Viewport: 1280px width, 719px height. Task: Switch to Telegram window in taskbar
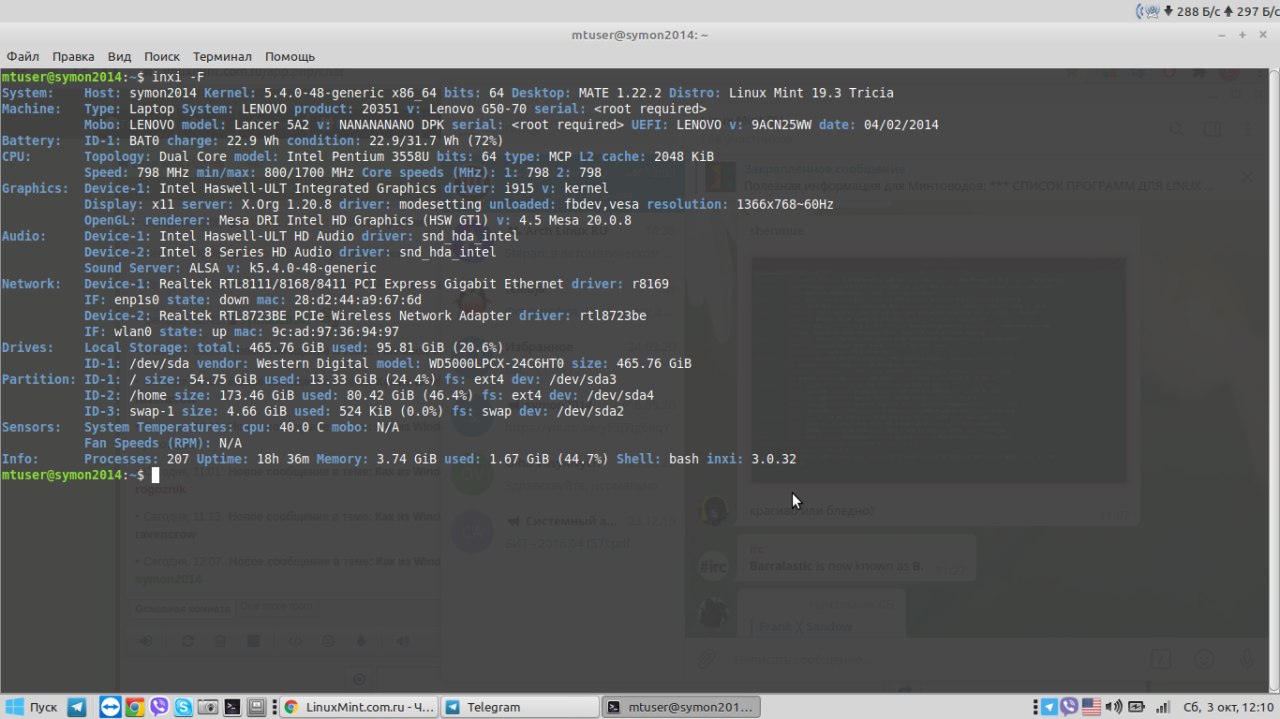(x=519, y=707)
